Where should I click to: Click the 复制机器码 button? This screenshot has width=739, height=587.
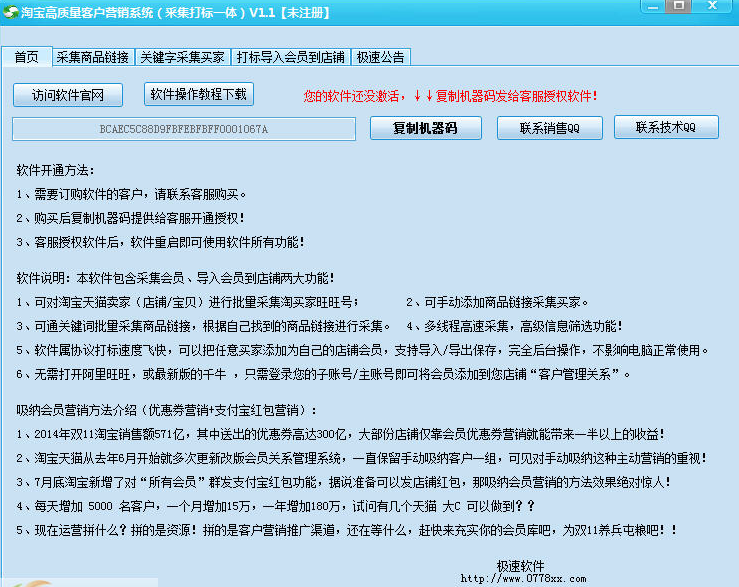(426, 128)
